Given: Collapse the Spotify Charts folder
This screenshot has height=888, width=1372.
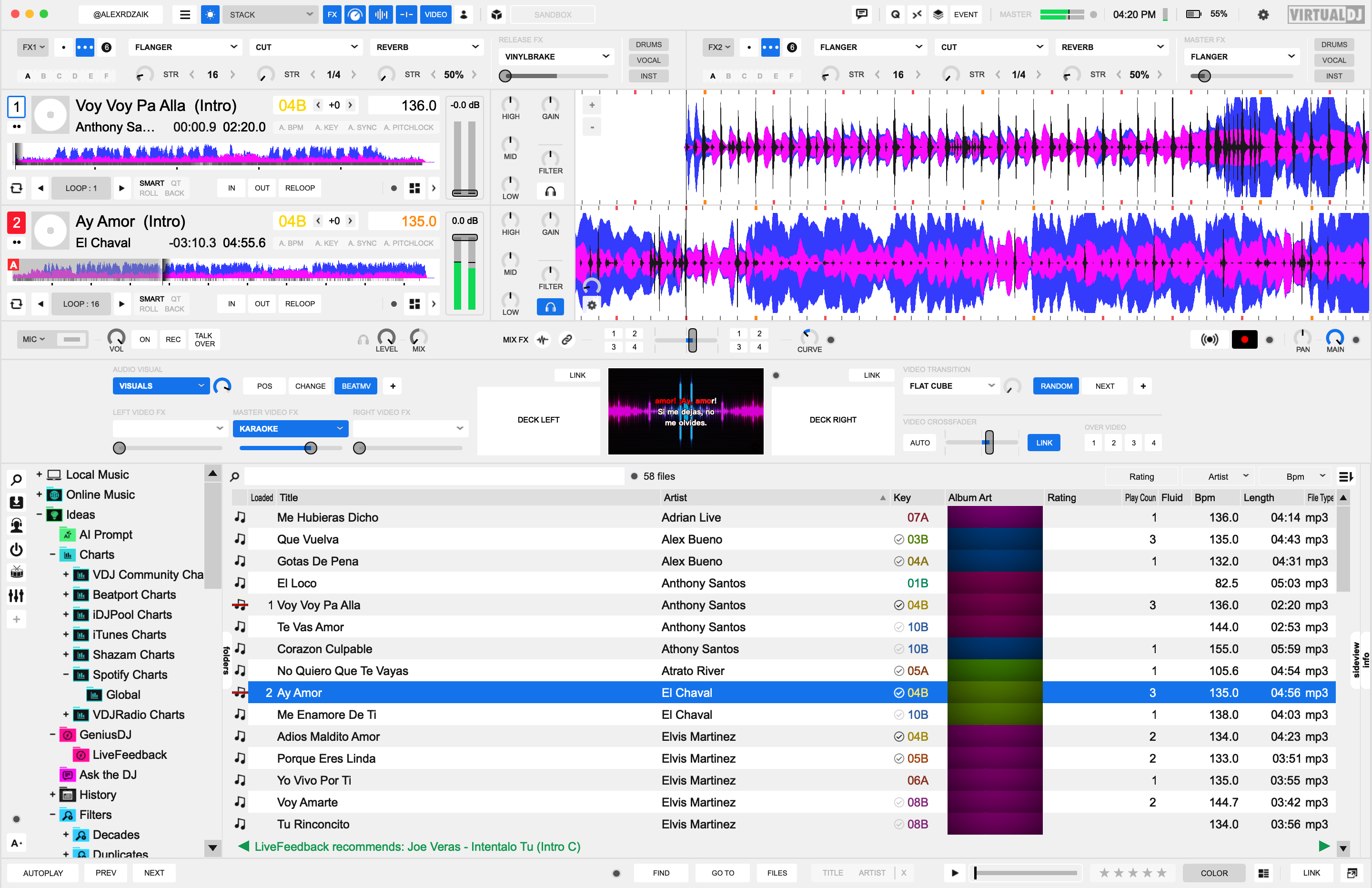Looking at the screenshot, I should (66, 675).
